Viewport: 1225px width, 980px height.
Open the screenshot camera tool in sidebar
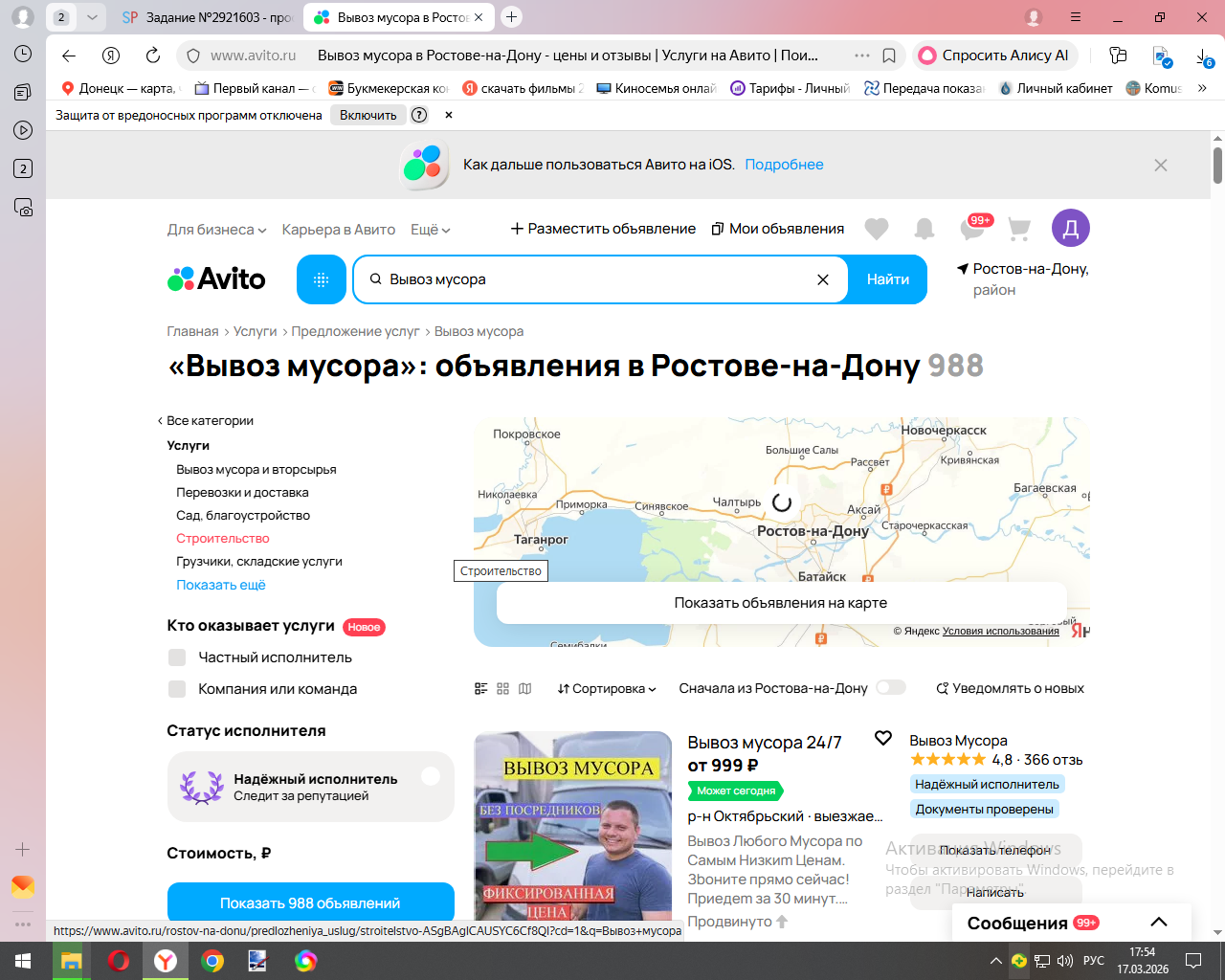pos(23,208)
